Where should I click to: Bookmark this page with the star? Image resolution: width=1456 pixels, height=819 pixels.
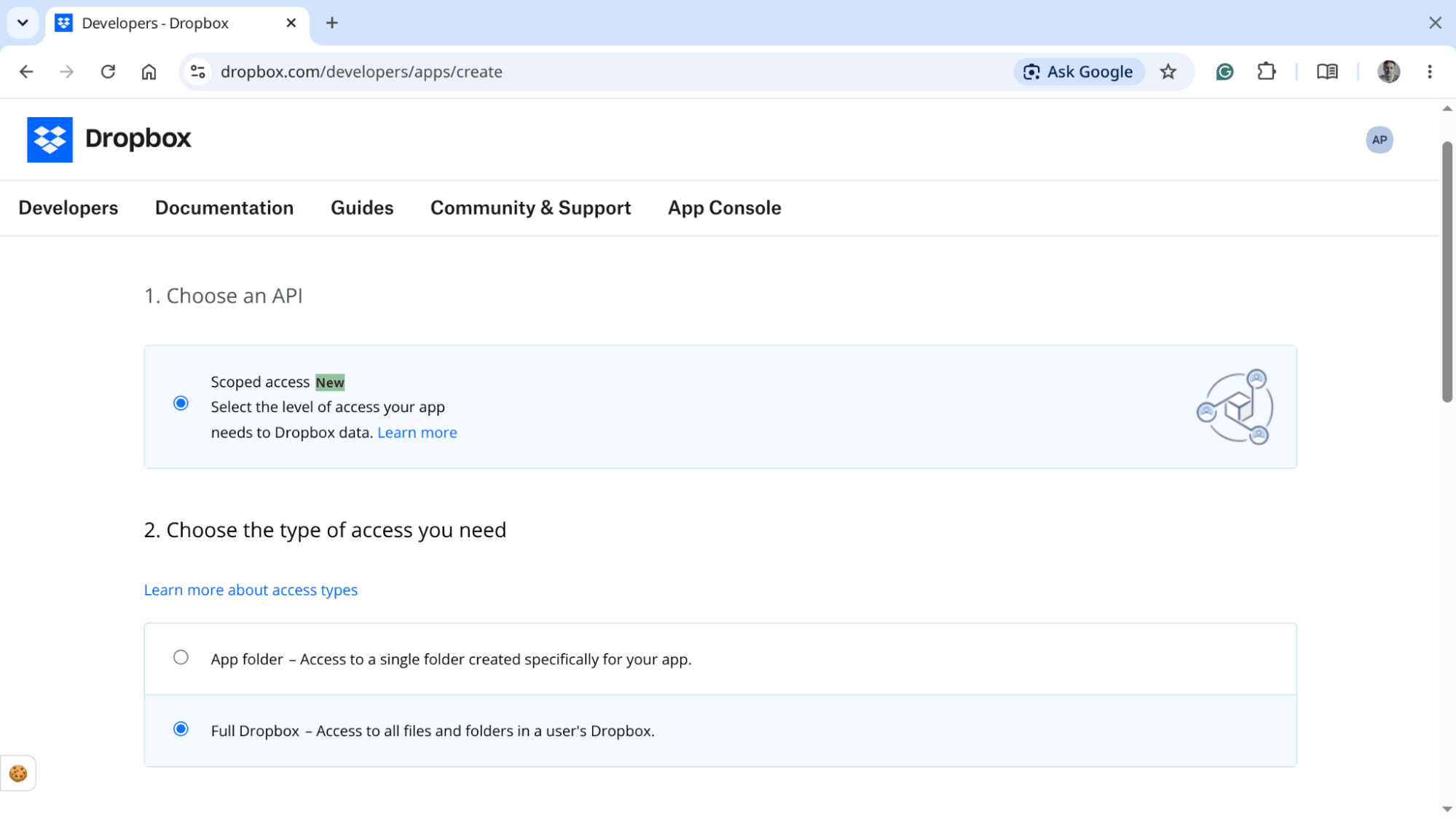tap(1168, 71)
